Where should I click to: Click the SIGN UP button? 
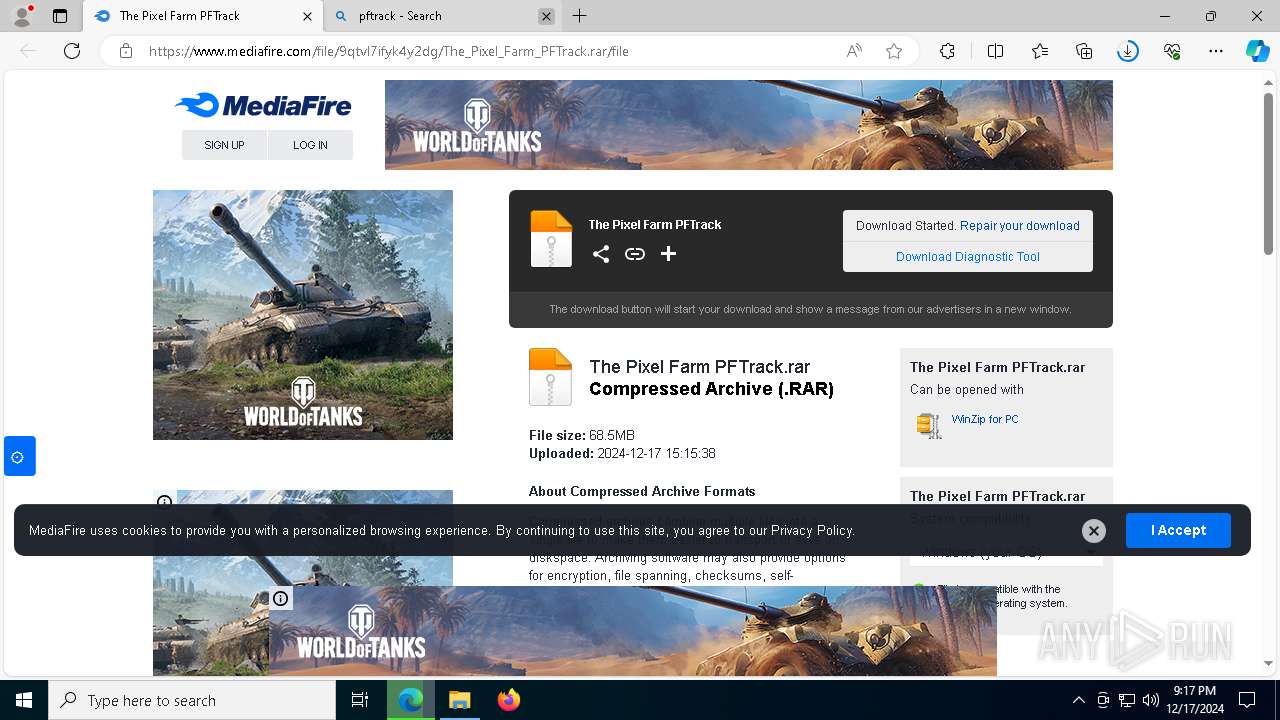pos(224,145)
